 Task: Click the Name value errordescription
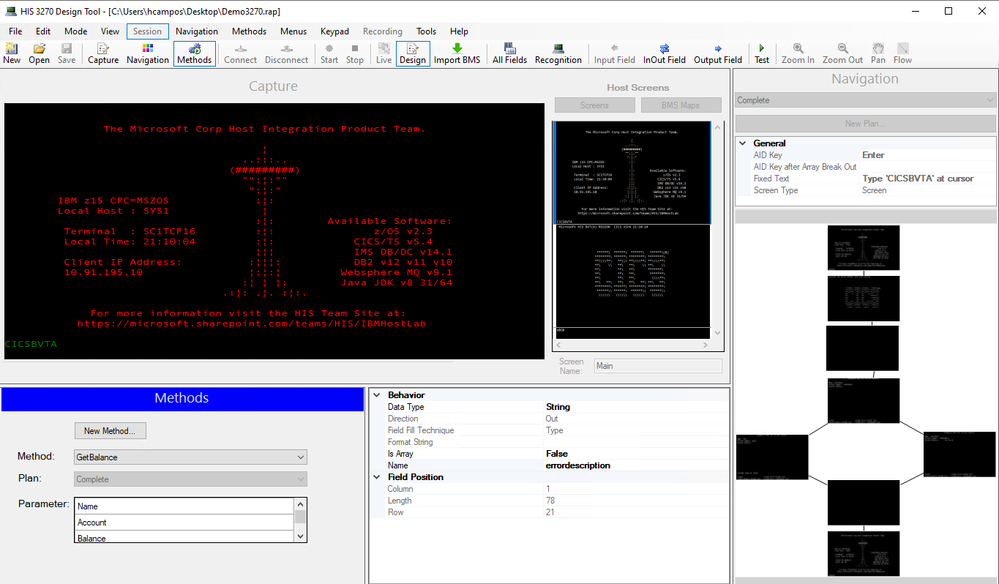pyautogui.click(x=578, y=466)
